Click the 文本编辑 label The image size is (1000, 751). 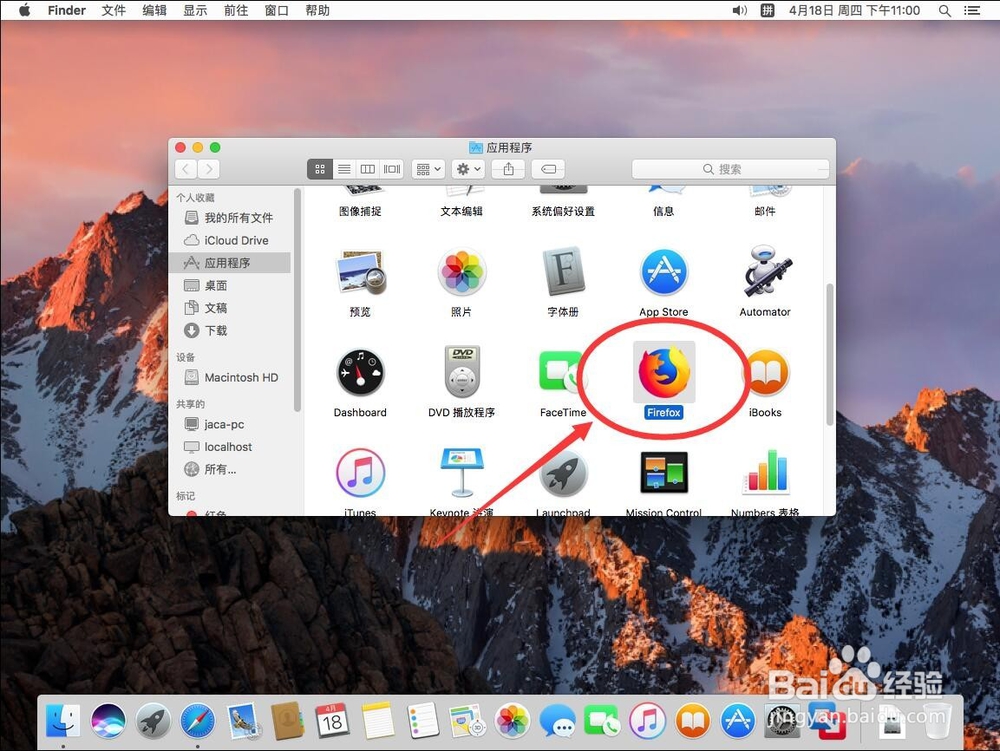(462, 211)
